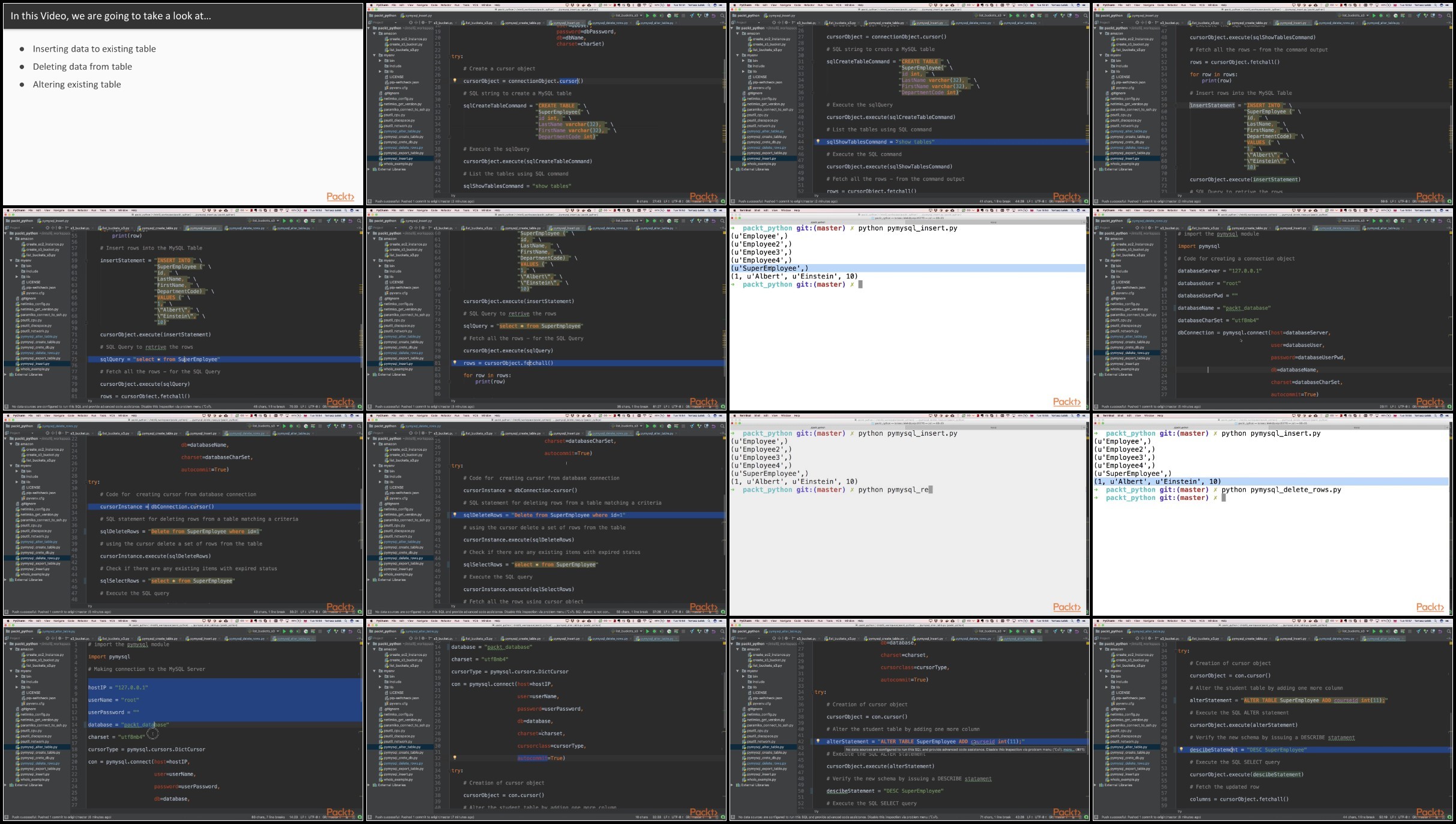The image size is (1456, 824).
Task: Click highlighted 'sqlQuery = "select * from SuperEmployee"' line
Action: (225, 359)
